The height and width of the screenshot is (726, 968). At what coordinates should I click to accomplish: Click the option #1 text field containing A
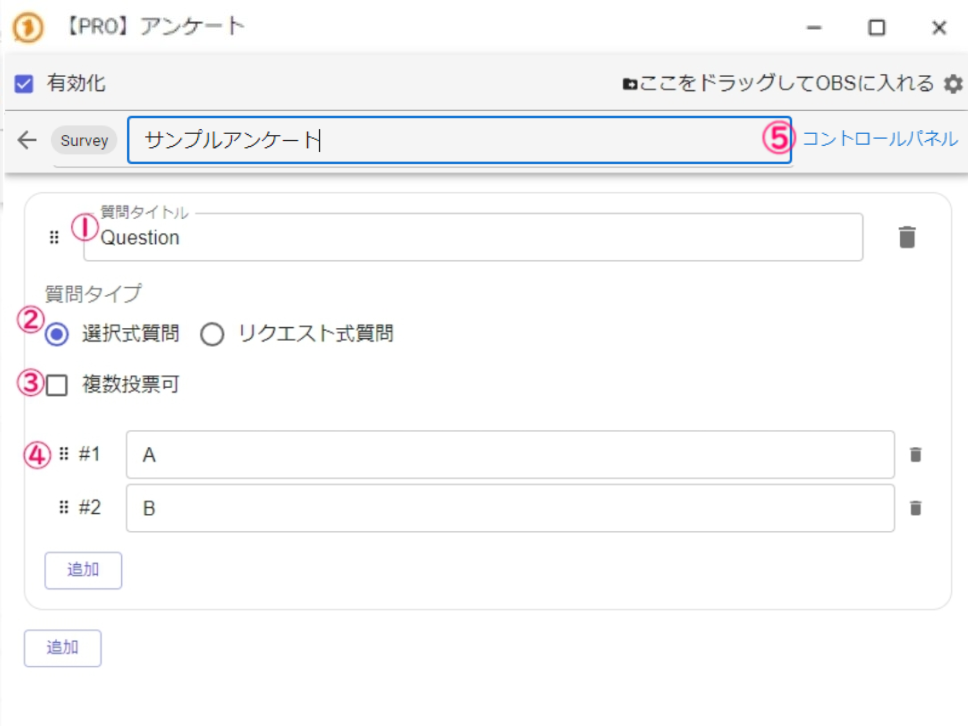pos(510,455)
